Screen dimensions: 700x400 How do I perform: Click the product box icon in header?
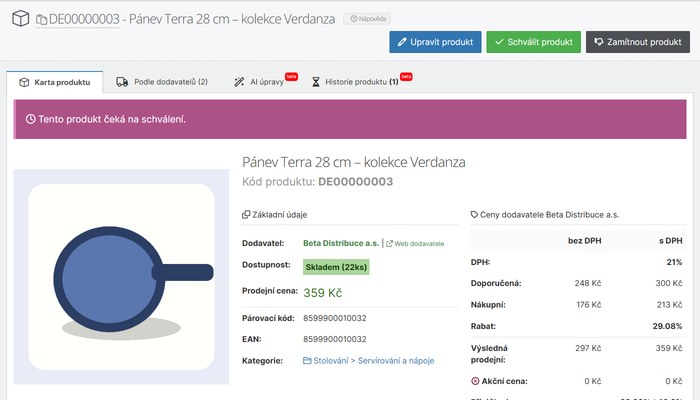(21, 18)
